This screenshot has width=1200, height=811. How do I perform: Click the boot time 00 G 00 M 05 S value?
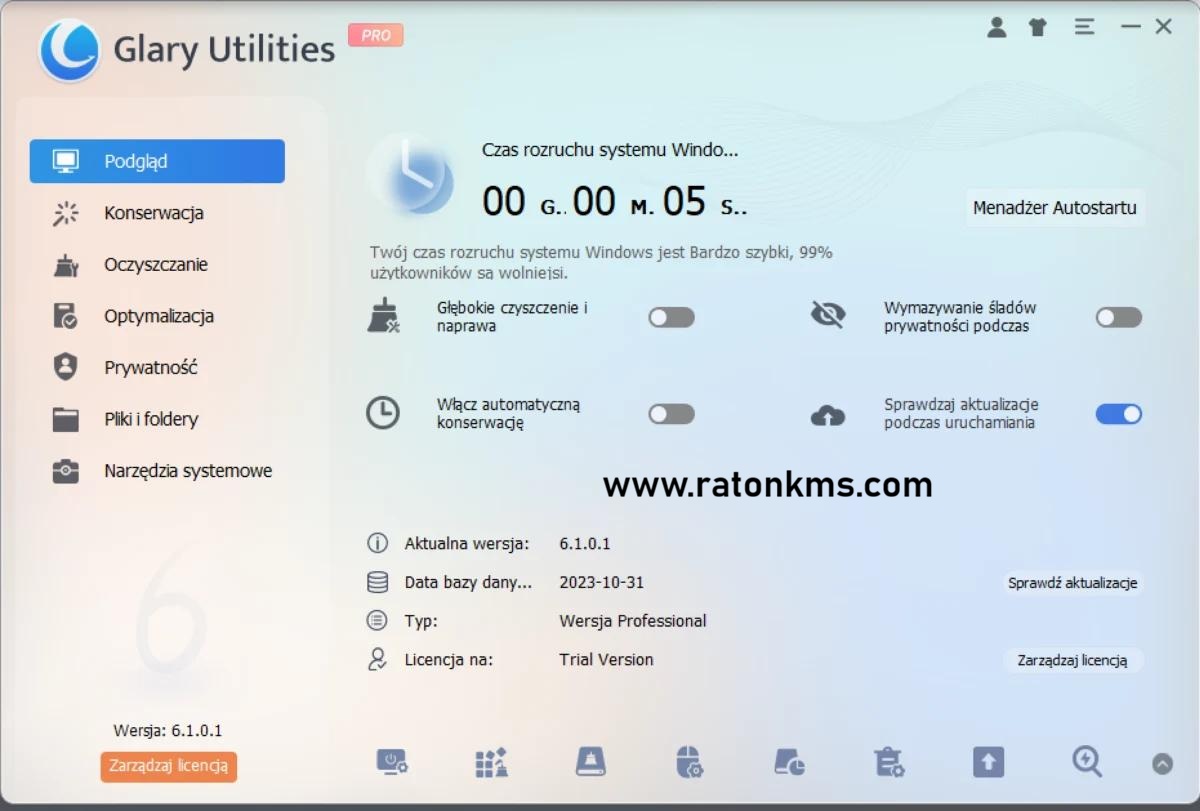[x=615, y=202]
